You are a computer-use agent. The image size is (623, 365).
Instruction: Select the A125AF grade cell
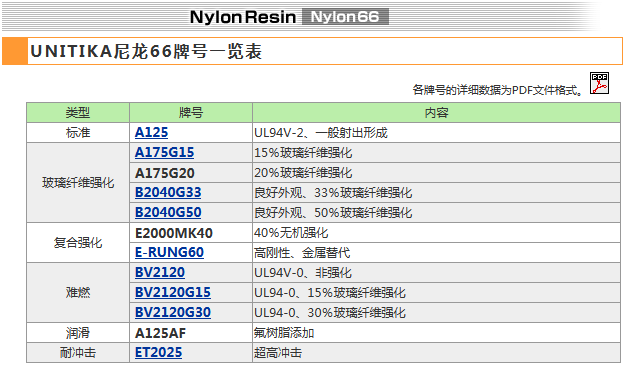click(x=191, y=333)
